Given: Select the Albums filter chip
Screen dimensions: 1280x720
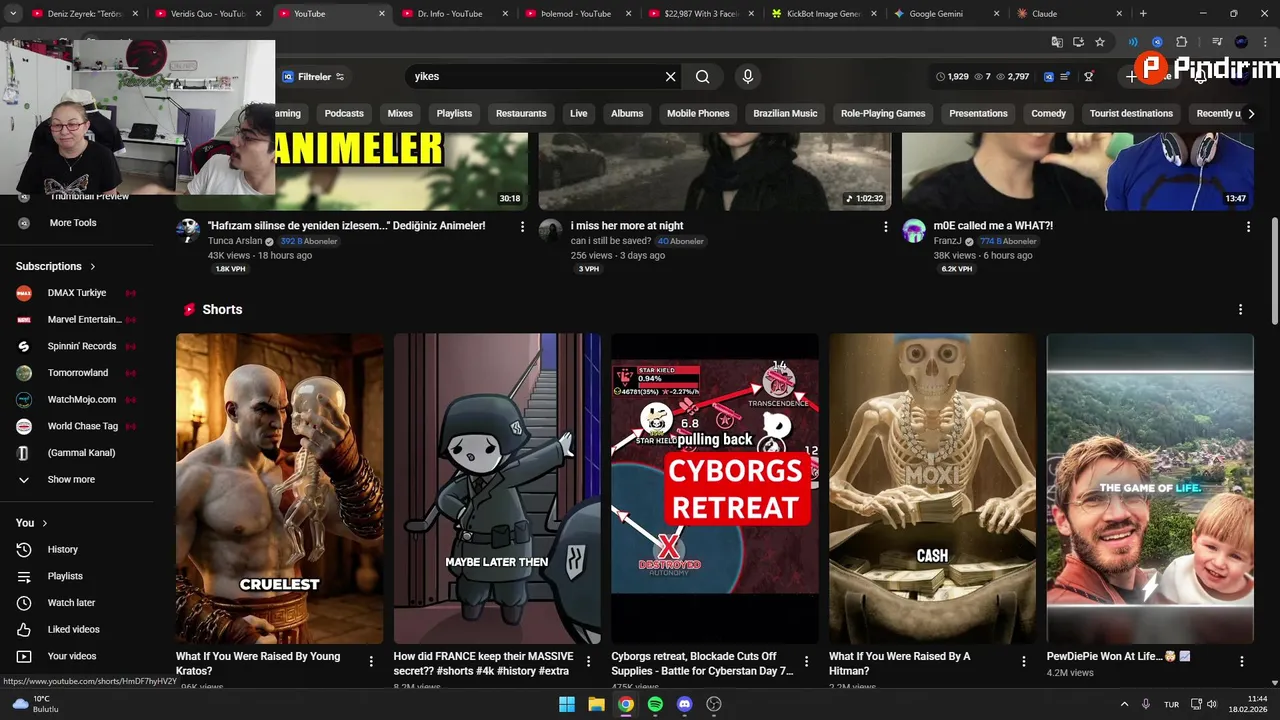Looking at the screenshot, I should click(x=627, y=113).
